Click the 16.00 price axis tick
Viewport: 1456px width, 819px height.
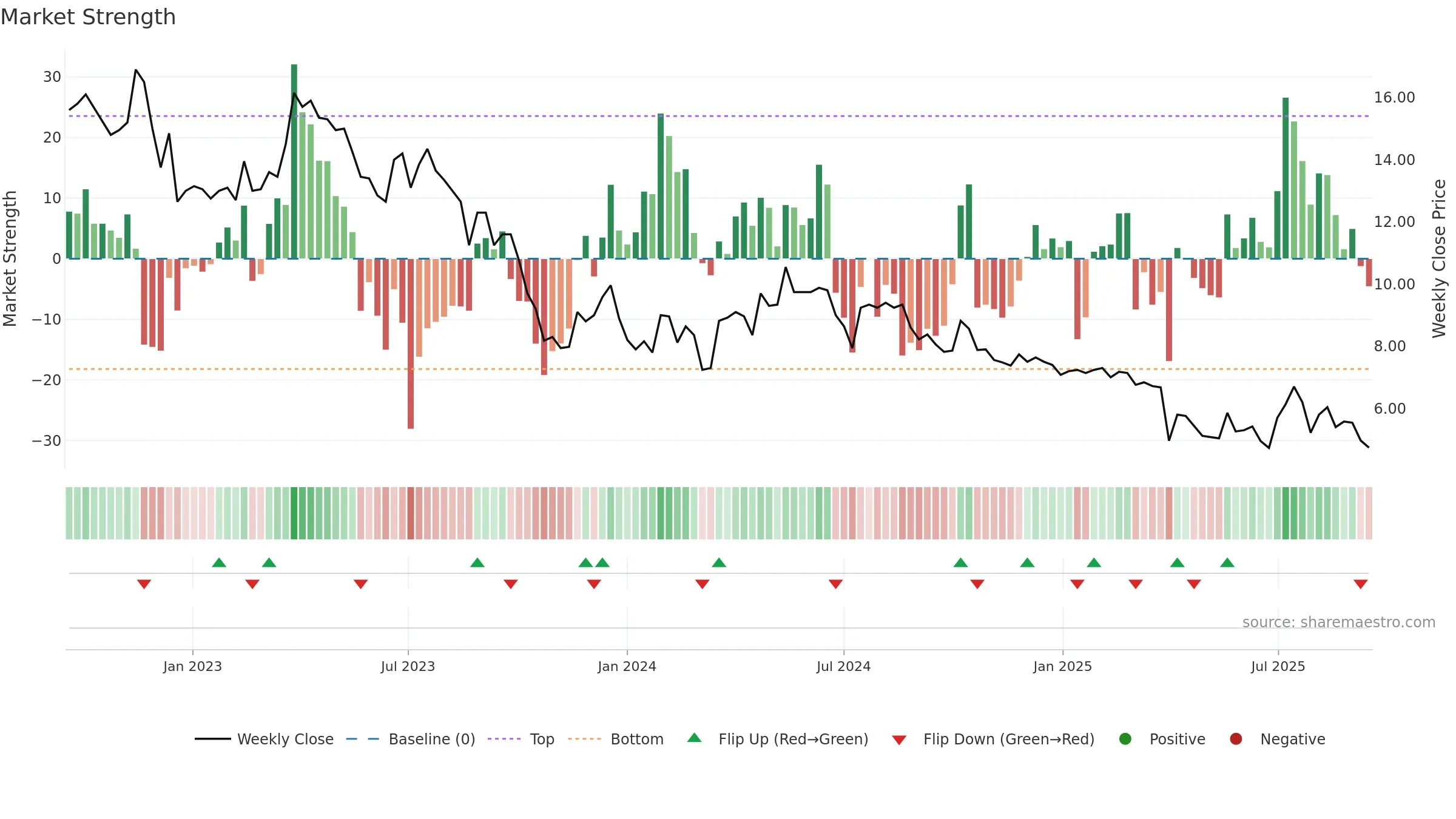pyautogui.click(x=1394, y=98)
